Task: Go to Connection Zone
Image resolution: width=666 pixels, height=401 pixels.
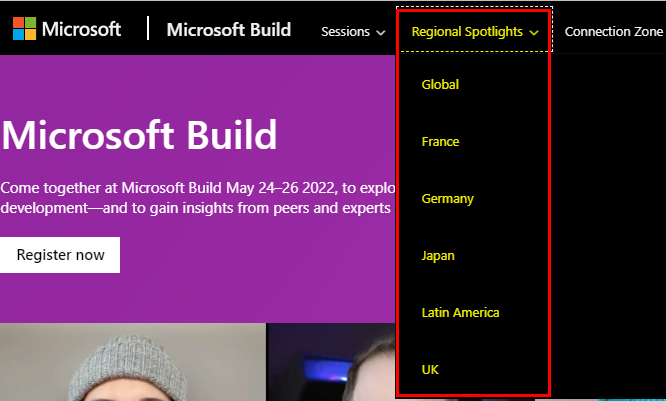Action: 613,32
